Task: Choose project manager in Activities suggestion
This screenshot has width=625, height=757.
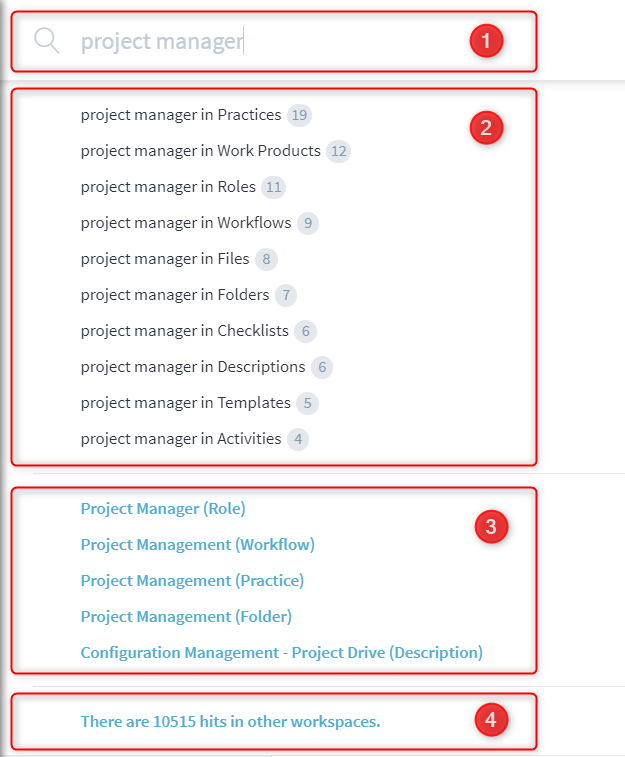Action: tap(181, 439)
